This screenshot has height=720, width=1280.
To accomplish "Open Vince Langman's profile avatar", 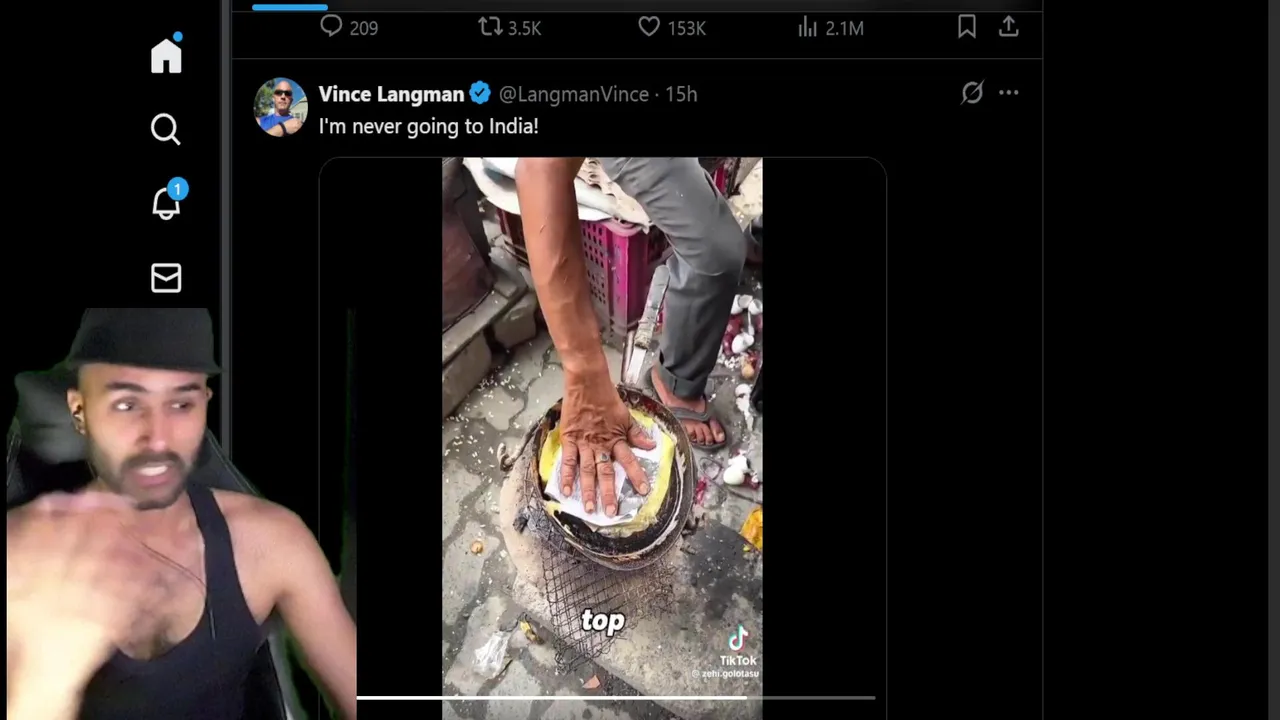I will pyautogui.click(x=281, y=106).
